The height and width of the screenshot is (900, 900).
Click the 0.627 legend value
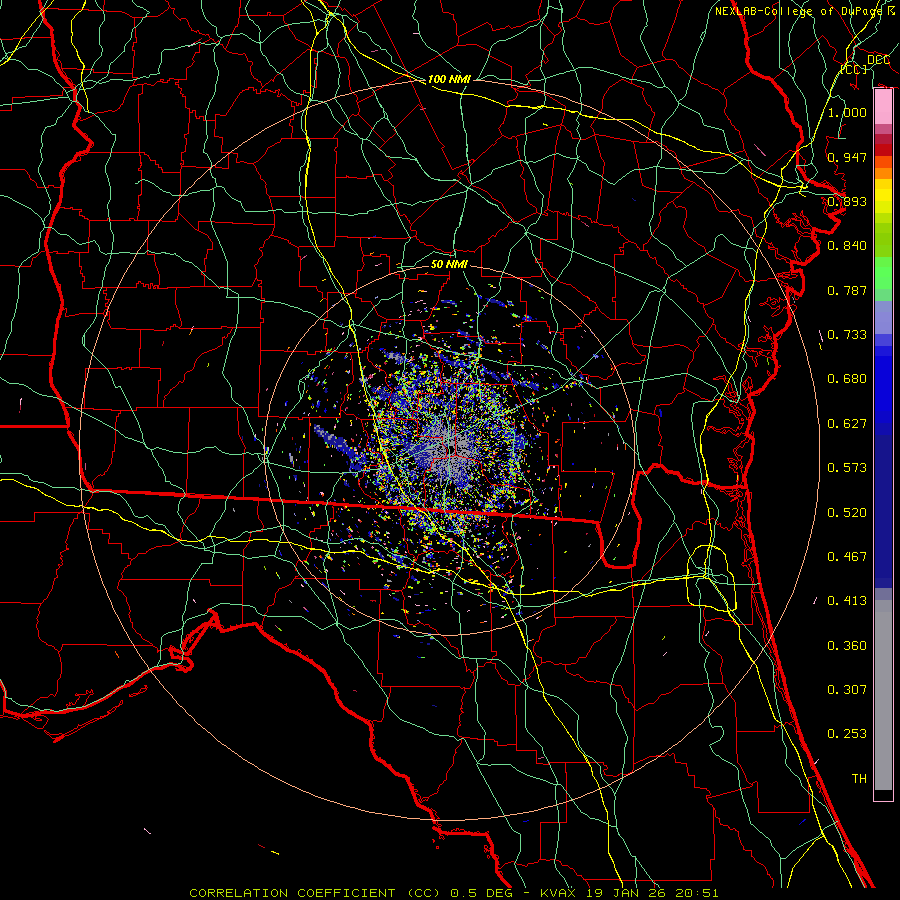point(847,424)
